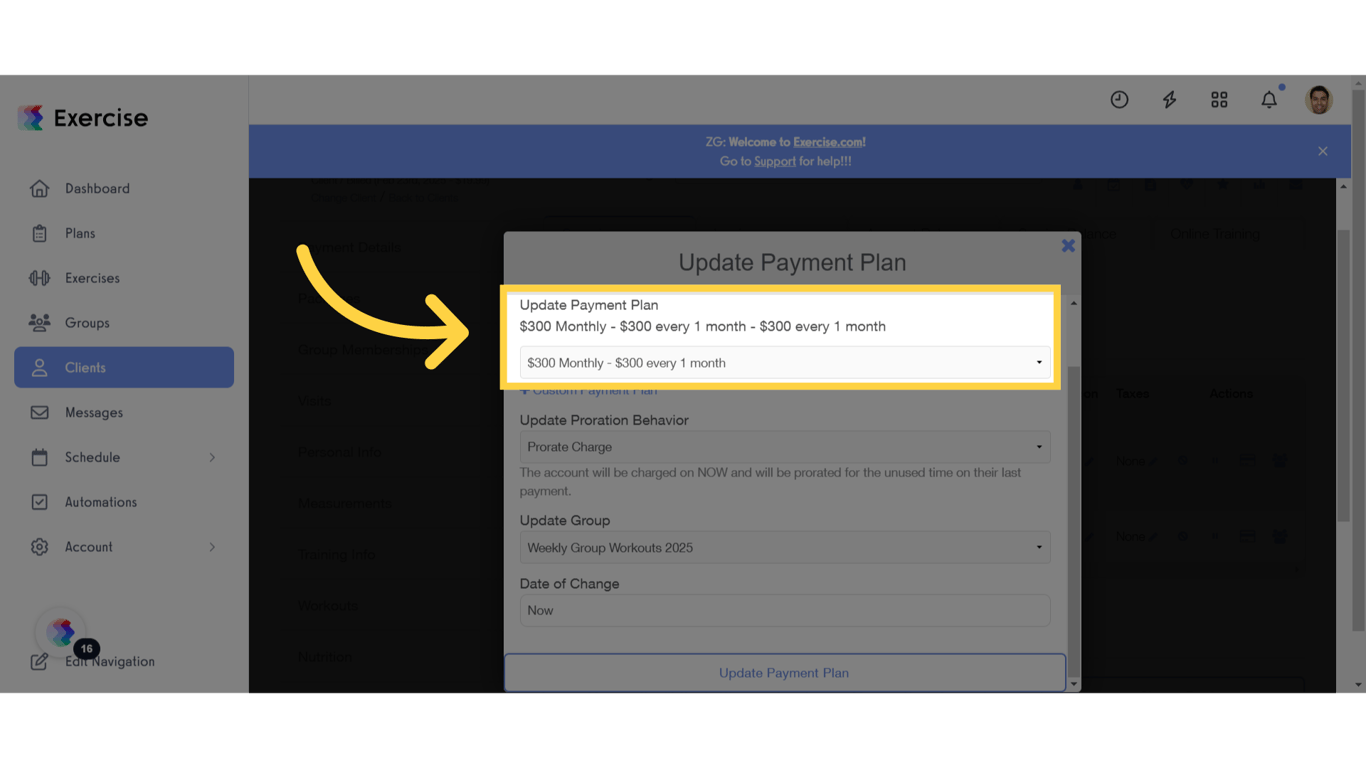Open the apps grid icon in top bar
Image resolution: width=1366 pixels, height=768 pixels.
coord(1219,99)
